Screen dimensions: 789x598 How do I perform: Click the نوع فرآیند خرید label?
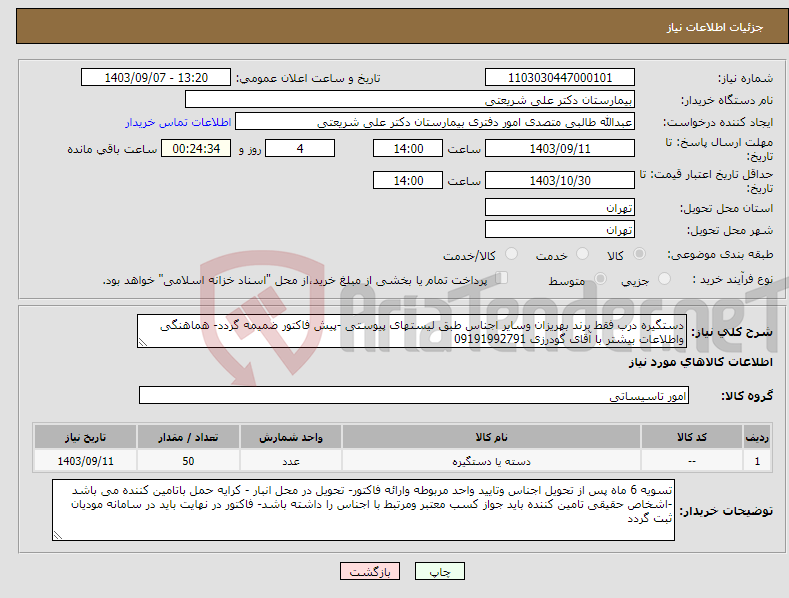733,279
